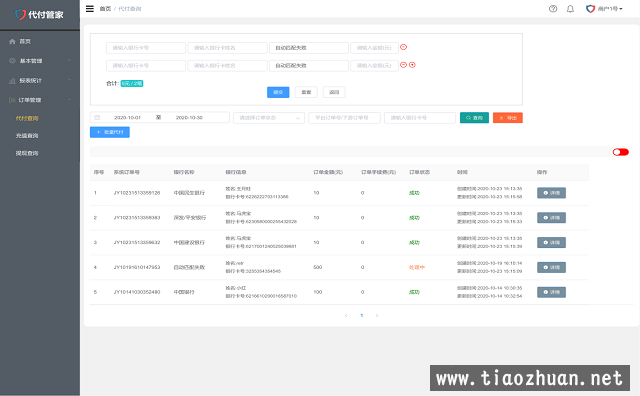
Task: Select 充值查询 in the sidebar
Action: click(x=27, y=136)
